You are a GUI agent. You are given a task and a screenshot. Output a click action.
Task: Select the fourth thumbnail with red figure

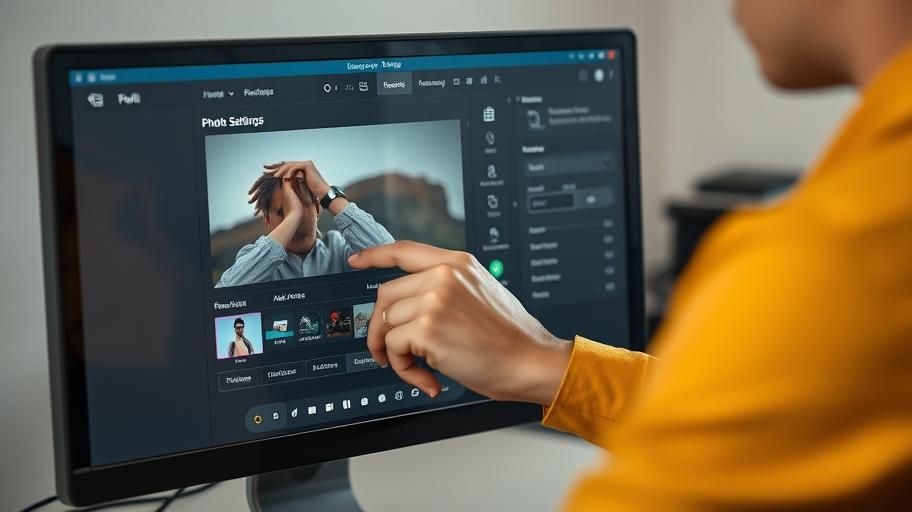(339, 322)
